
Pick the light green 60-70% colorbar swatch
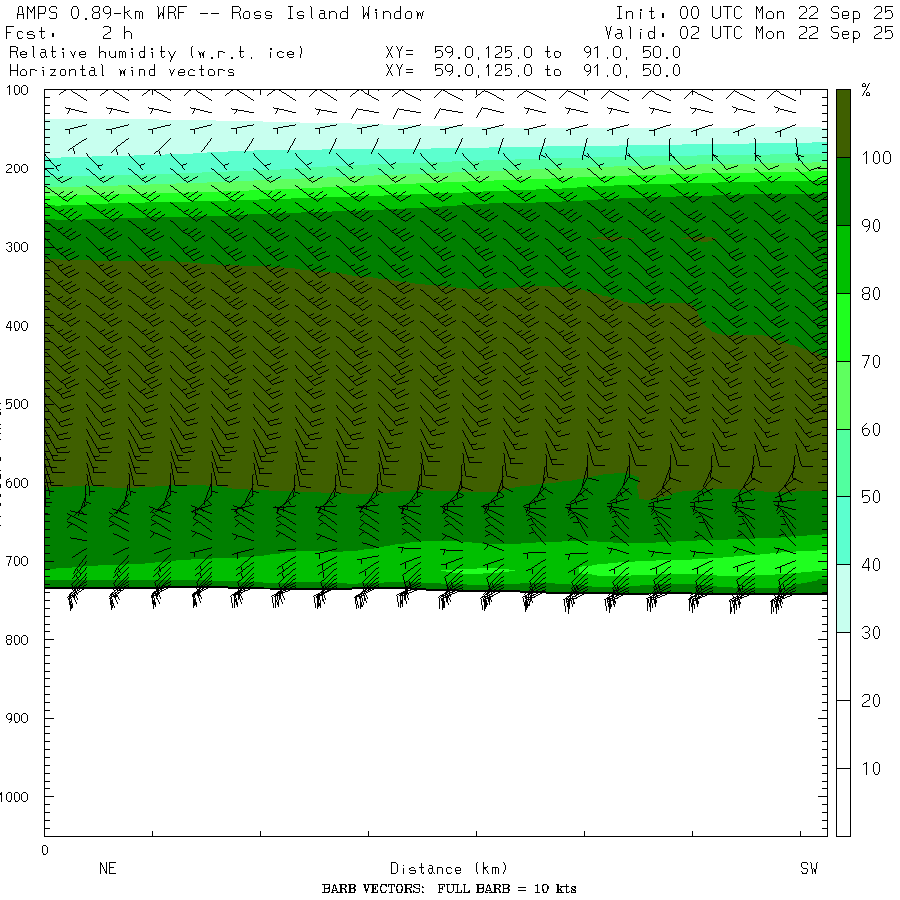843,395
